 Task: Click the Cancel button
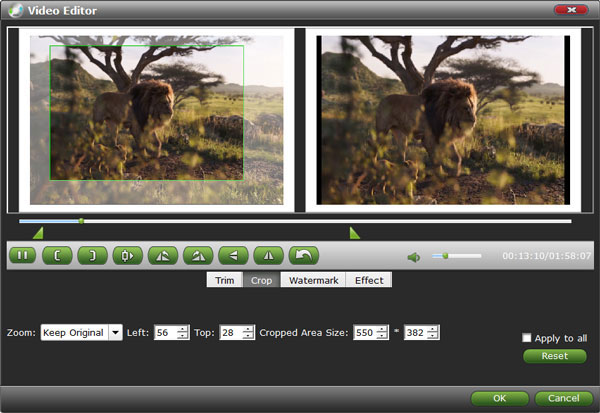563,398
